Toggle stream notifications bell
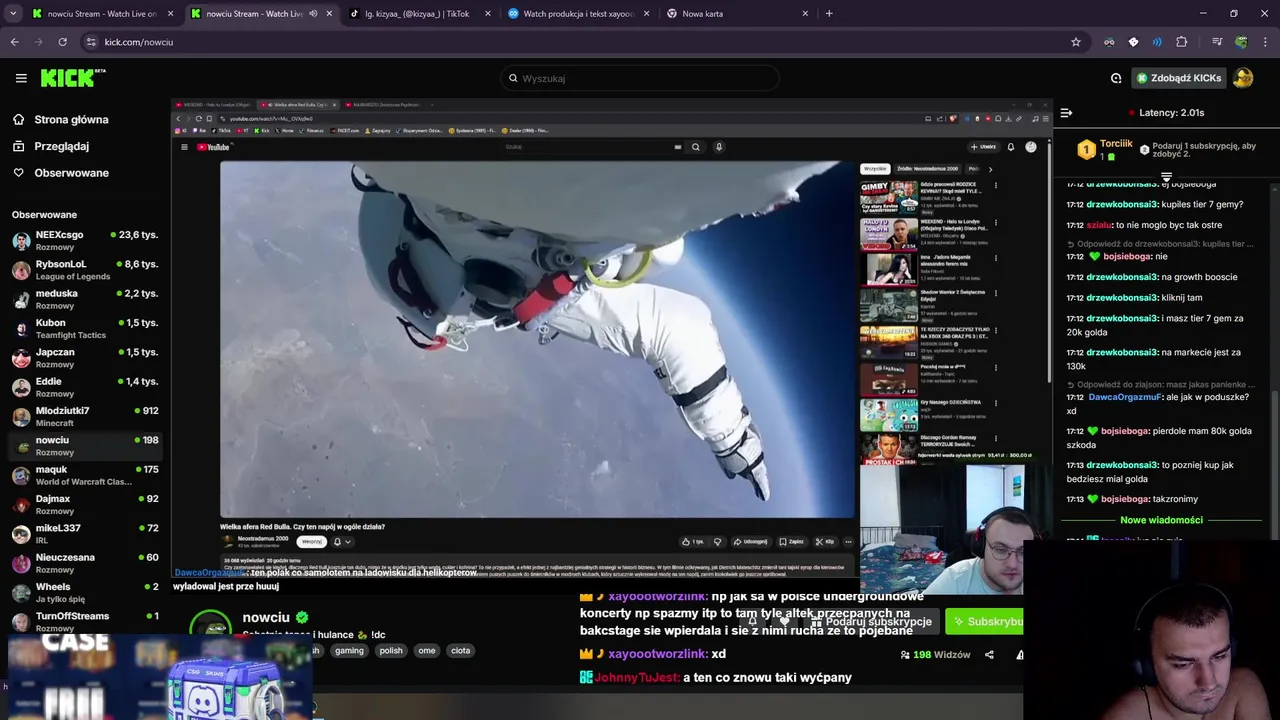The height and width of the screenshot is (720, 1280). point(752,622)
